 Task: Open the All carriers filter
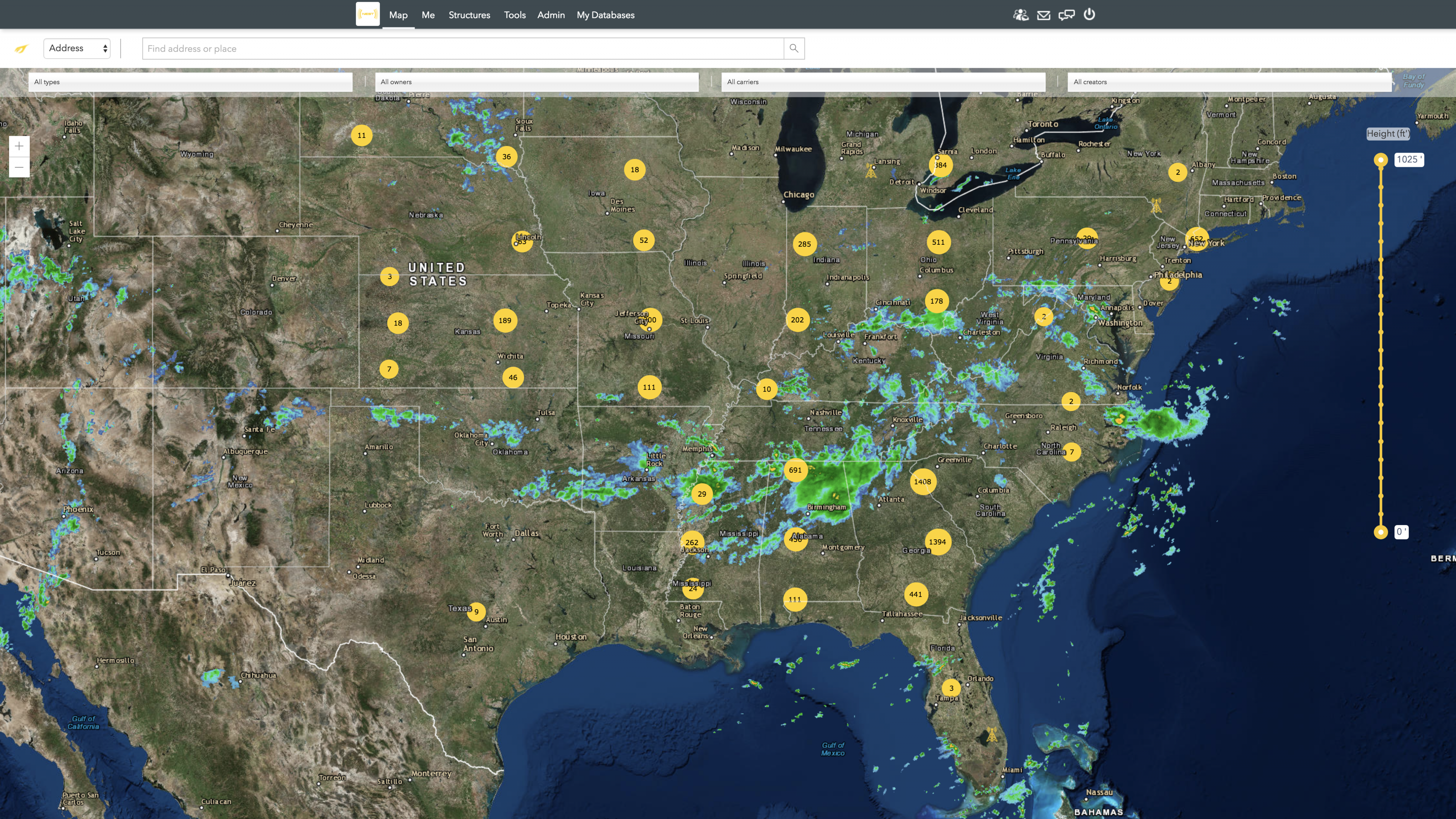[x=883, y=82]
